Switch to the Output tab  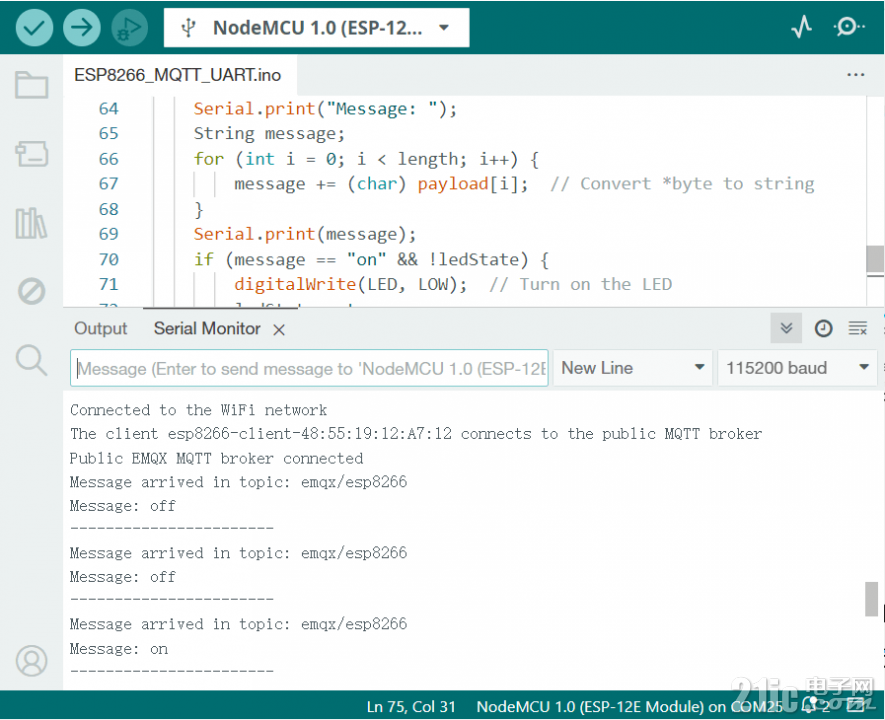tap(100, 328)
